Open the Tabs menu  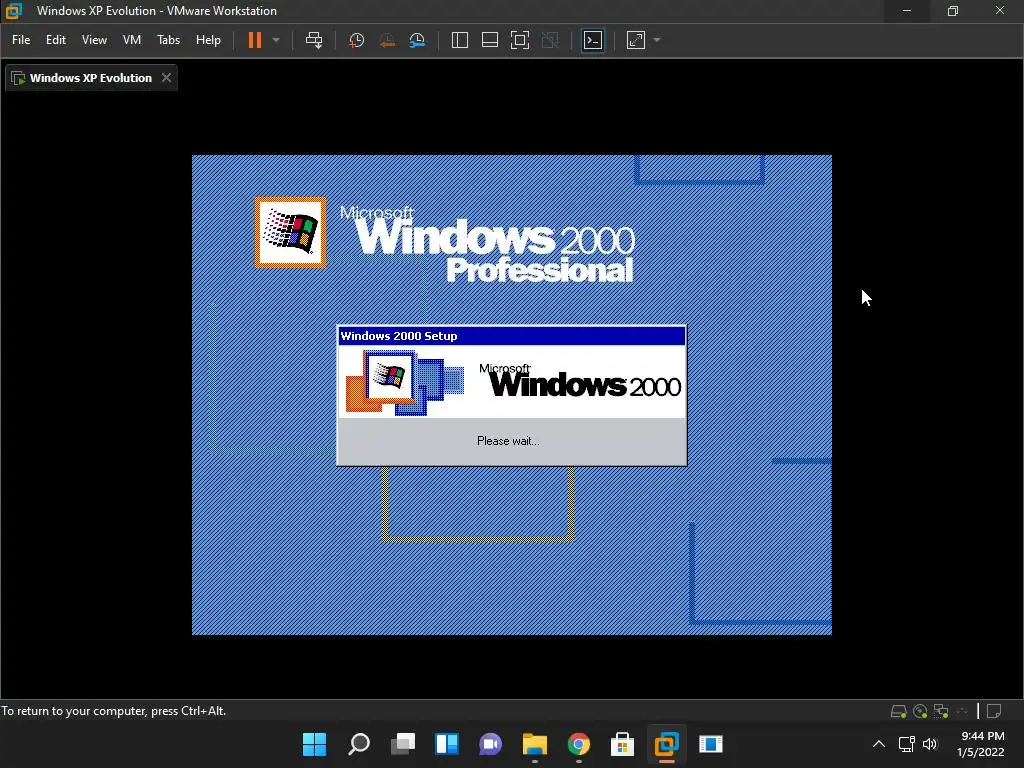click(168, 40)
